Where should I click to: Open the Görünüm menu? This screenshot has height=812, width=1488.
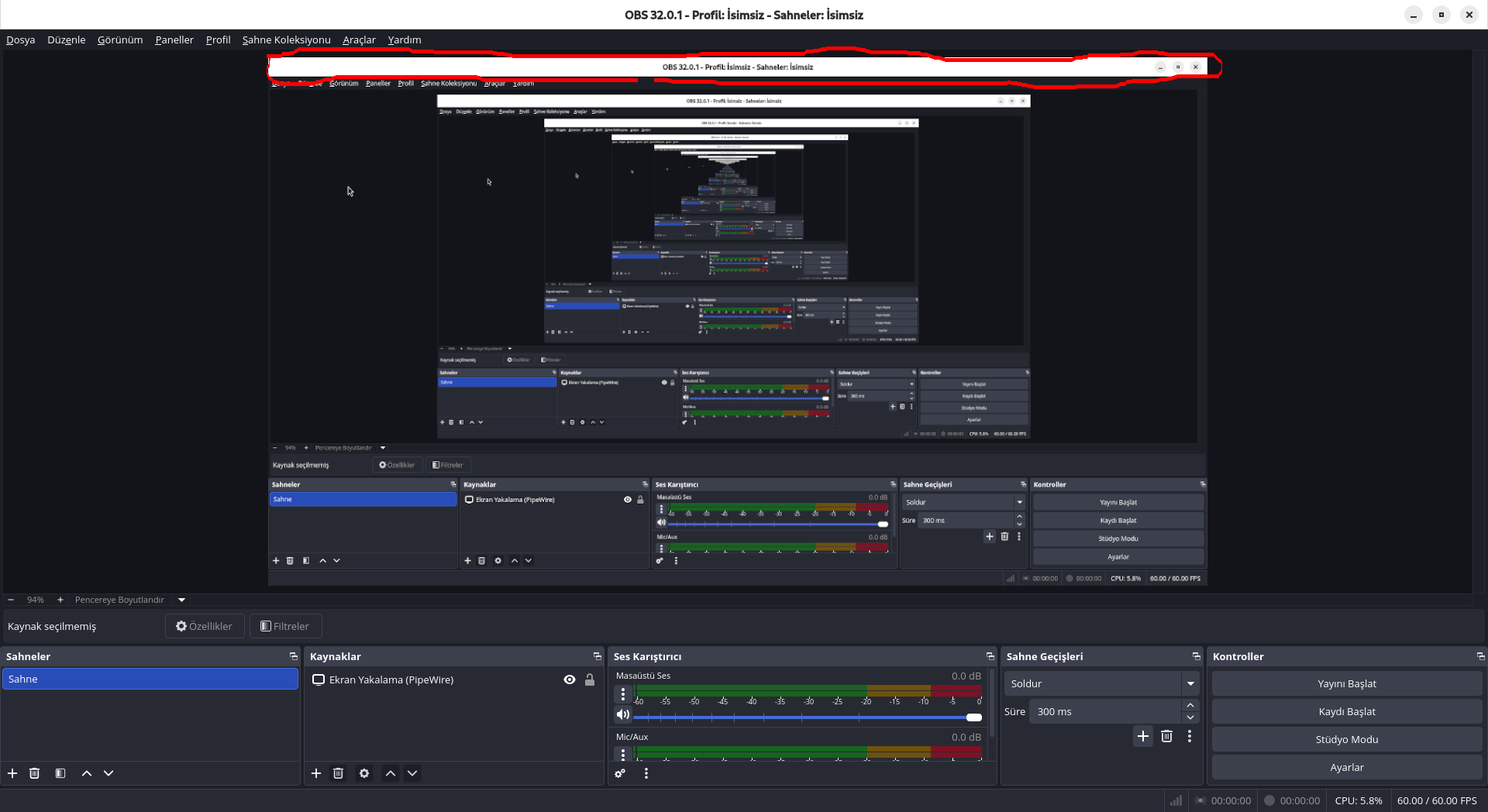click(120, 40)
